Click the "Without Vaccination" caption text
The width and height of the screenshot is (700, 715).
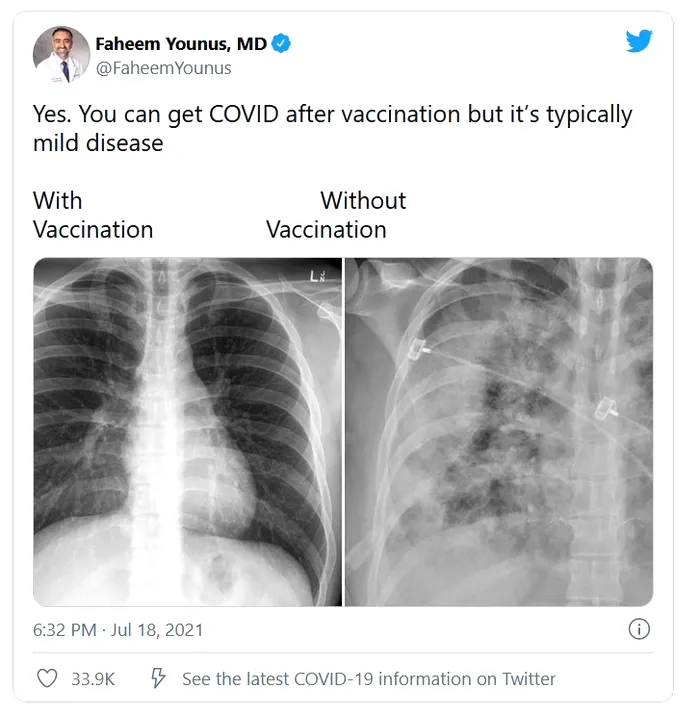pyautogui.click(x=336, y=215)
